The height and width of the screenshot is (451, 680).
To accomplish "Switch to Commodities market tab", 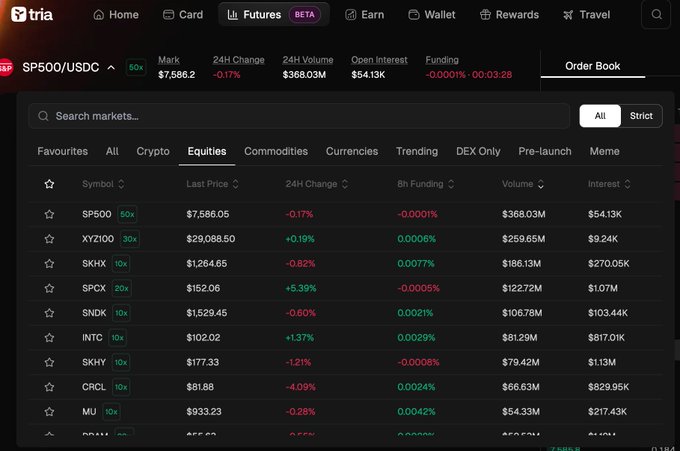I will click(276, 151).
